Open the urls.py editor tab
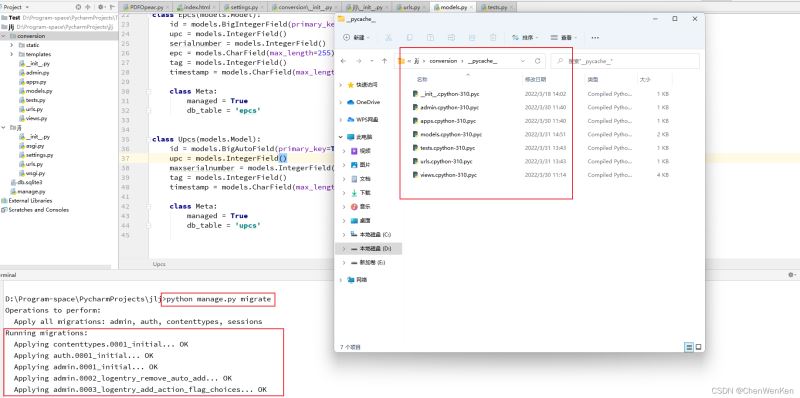 [411, 8]
